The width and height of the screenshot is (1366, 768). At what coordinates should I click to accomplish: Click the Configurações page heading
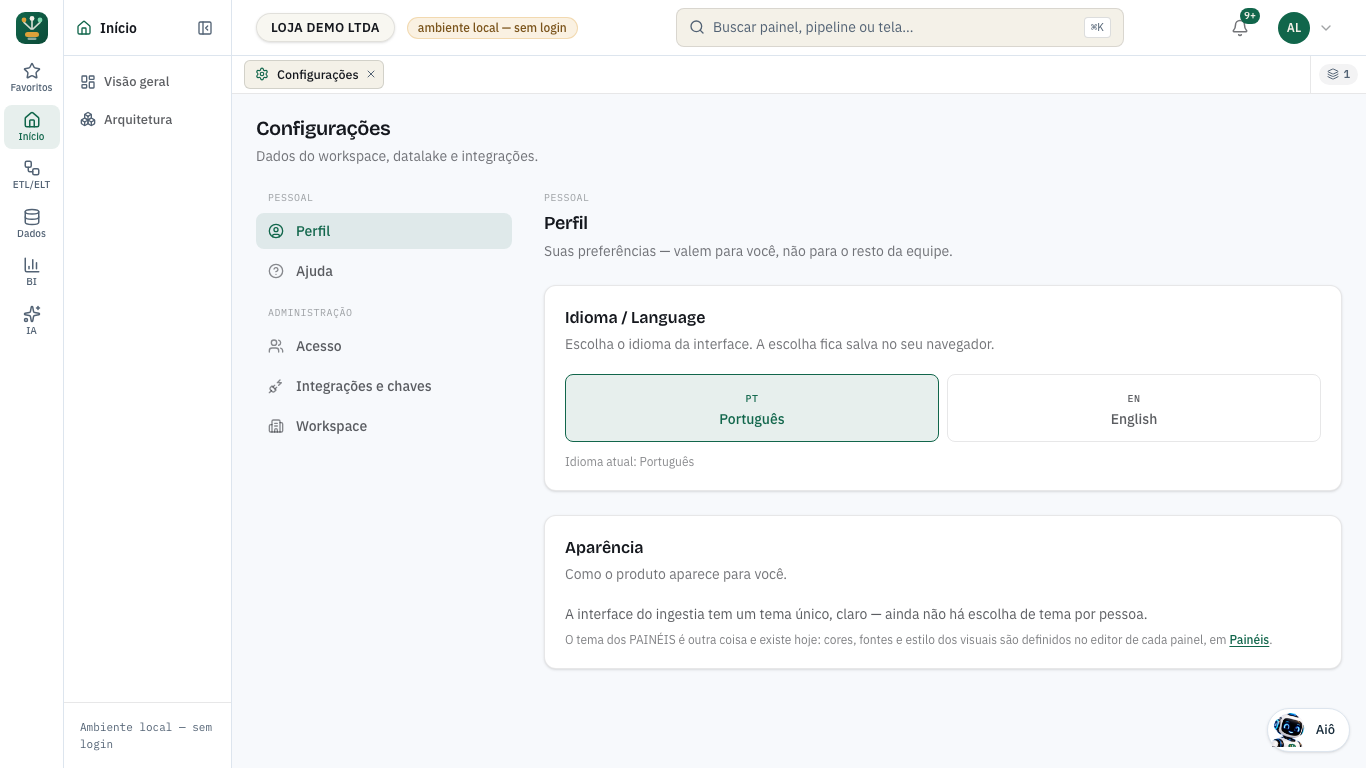[323, 128]
